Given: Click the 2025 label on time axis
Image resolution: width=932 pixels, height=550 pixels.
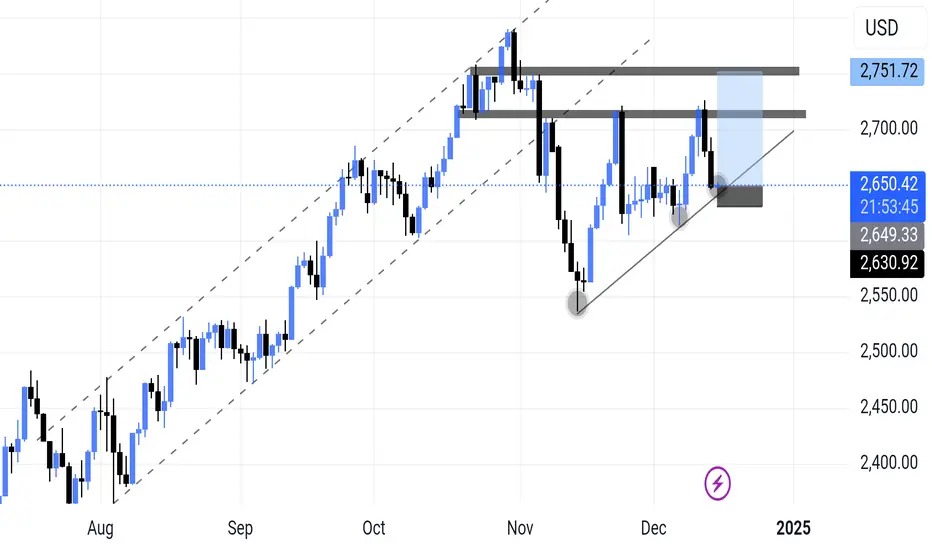Looking at the screenshot, I should [794, 528].
